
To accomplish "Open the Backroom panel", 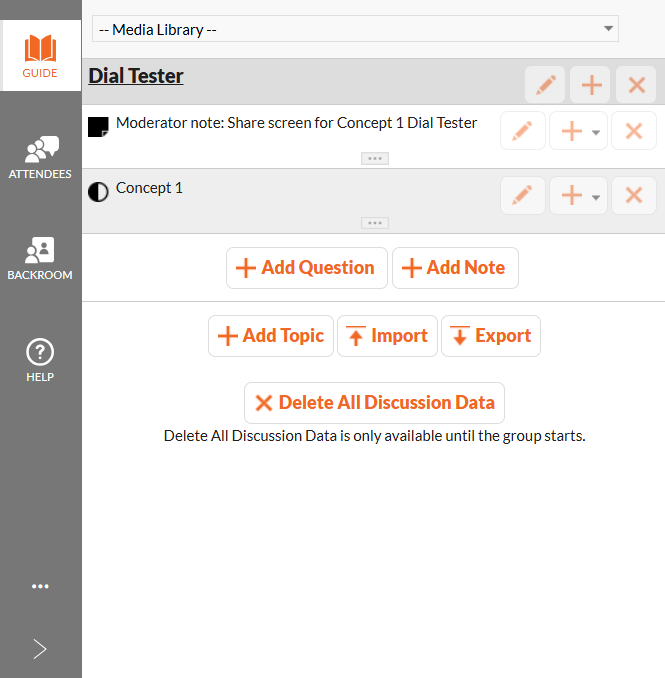I will coord(40,259).
